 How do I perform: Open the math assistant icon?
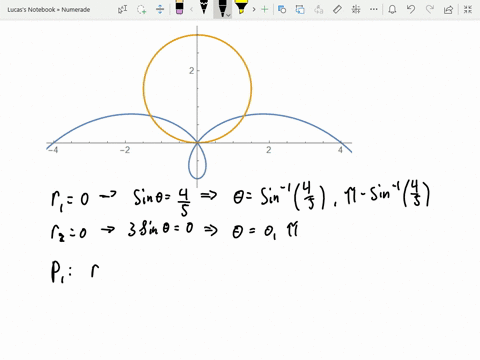pos(356,9)
